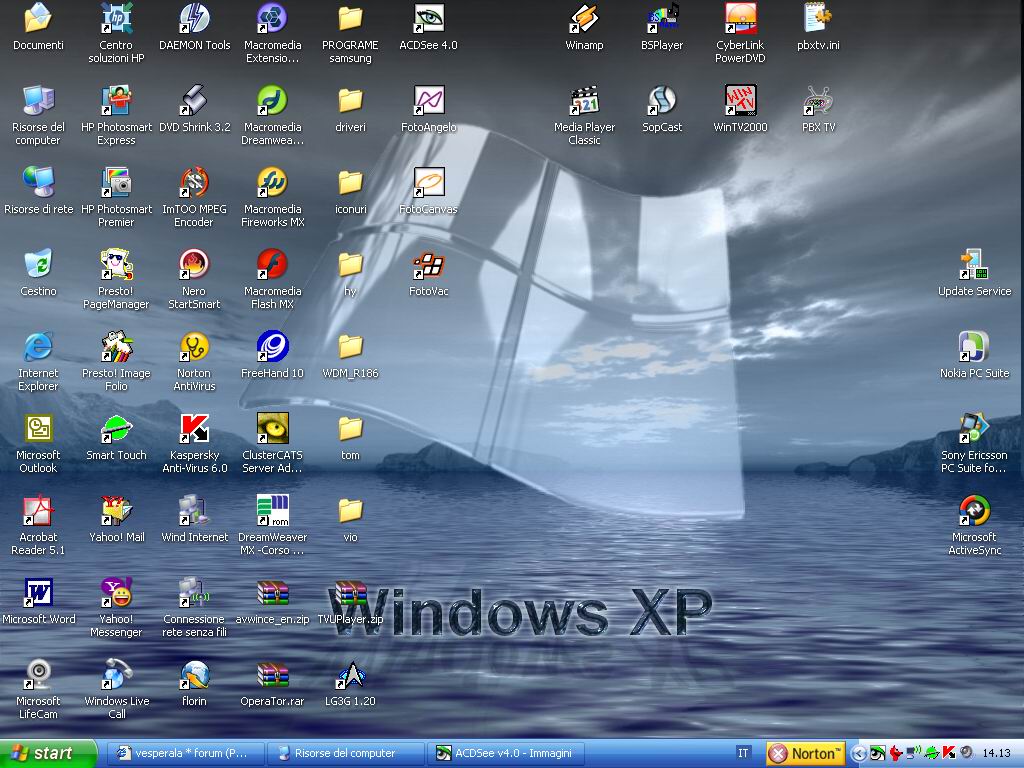This screenshot has width=1024, height=768.
Task: Open the IT language bar selector
Action: [743, 753]
